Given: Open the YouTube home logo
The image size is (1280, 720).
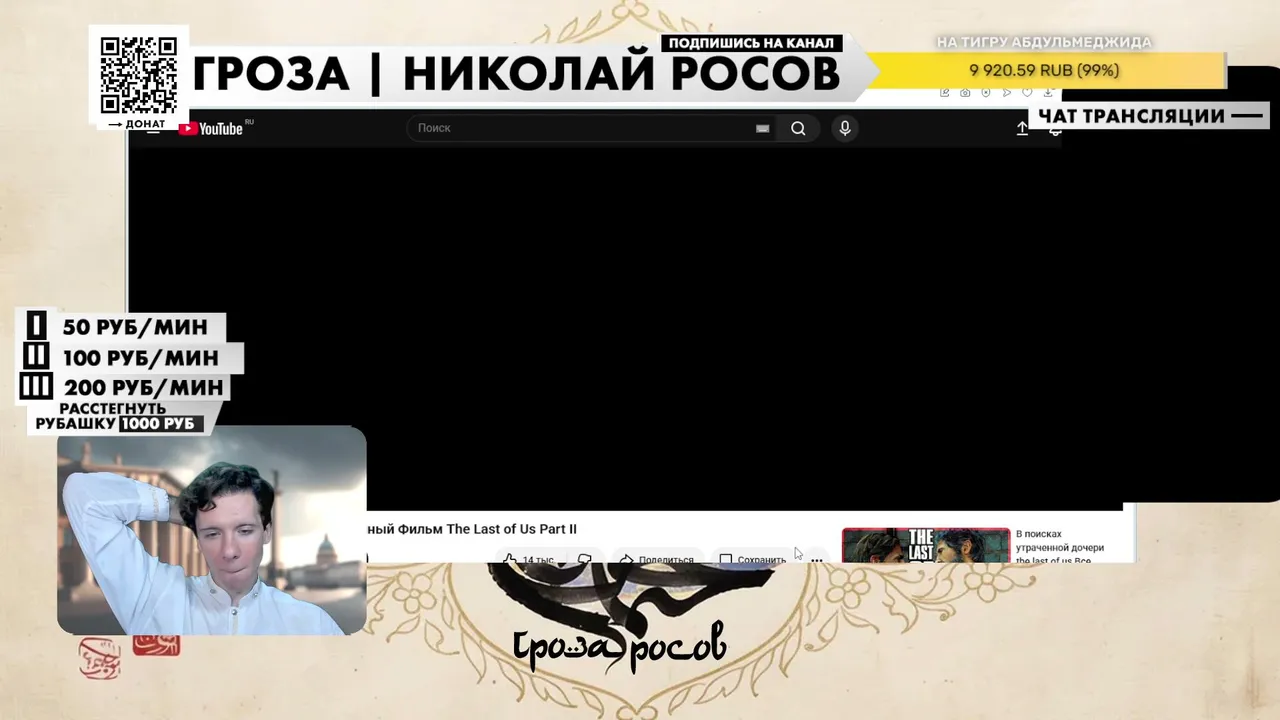Looking at the screenshot, I should (x=211, y=128).
